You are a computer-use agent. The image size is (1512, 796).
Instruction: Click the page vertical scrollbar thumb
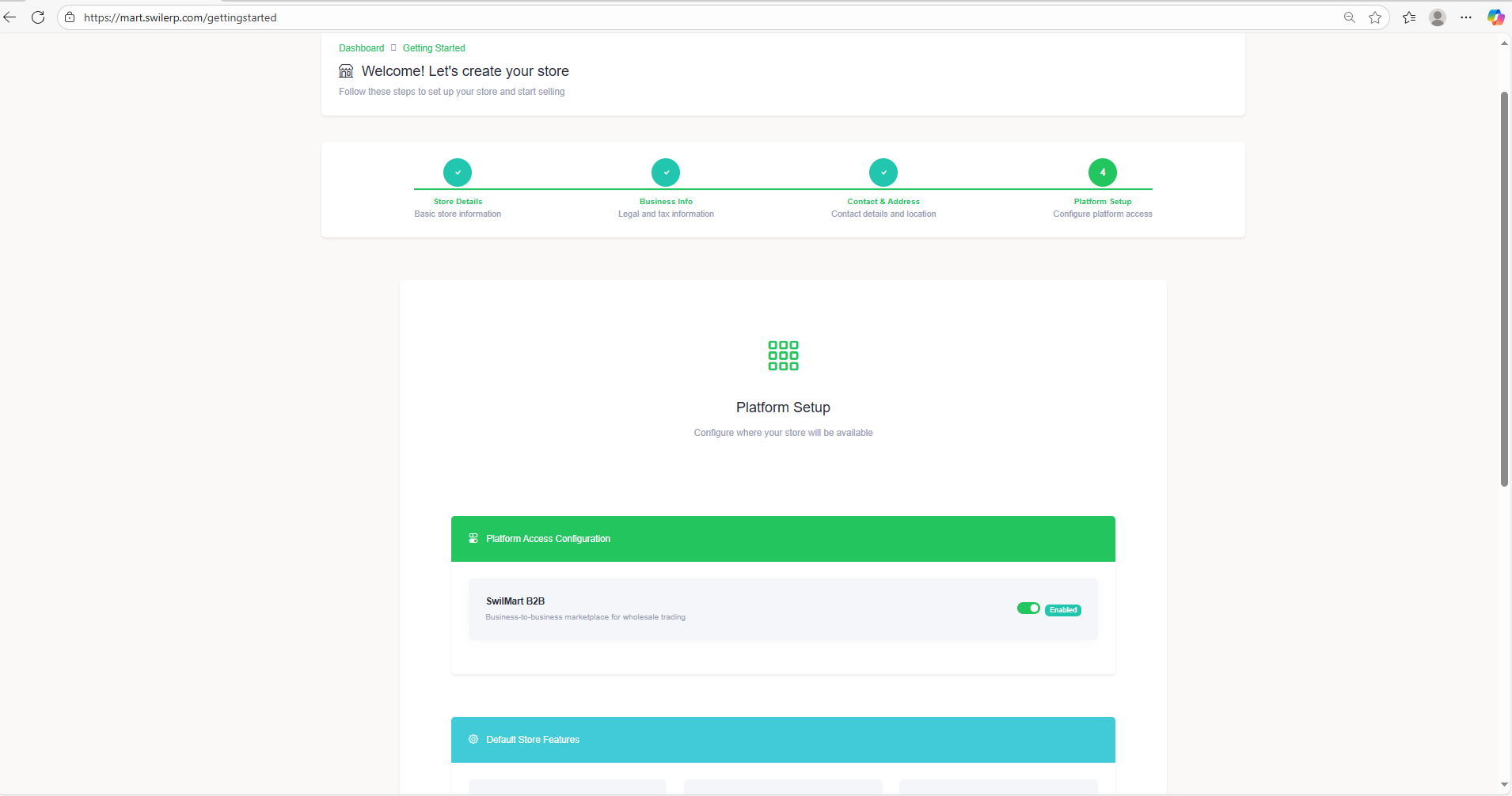pos(1504,289)
